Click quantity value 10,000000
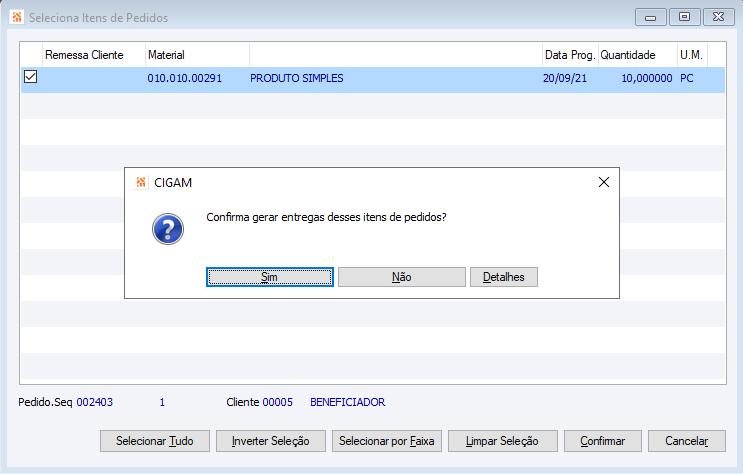Viewport: 743px width, 474px height. point(647,78)
